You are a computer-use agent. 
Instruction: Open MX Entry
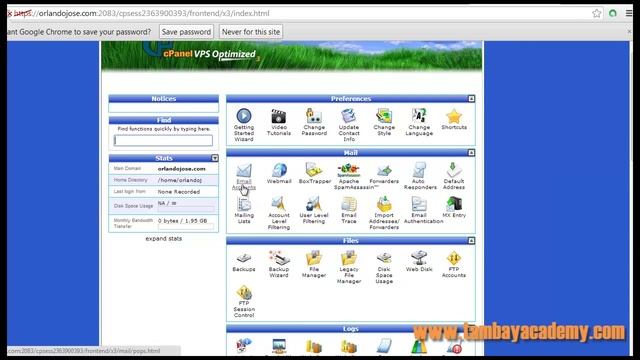click(x=454, y=207)
